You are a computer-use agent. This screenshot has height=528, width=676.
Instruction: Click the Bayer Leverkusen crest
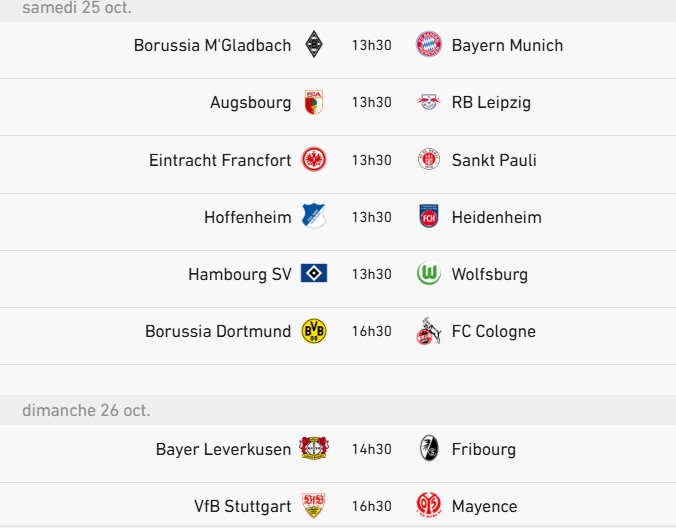314,449
